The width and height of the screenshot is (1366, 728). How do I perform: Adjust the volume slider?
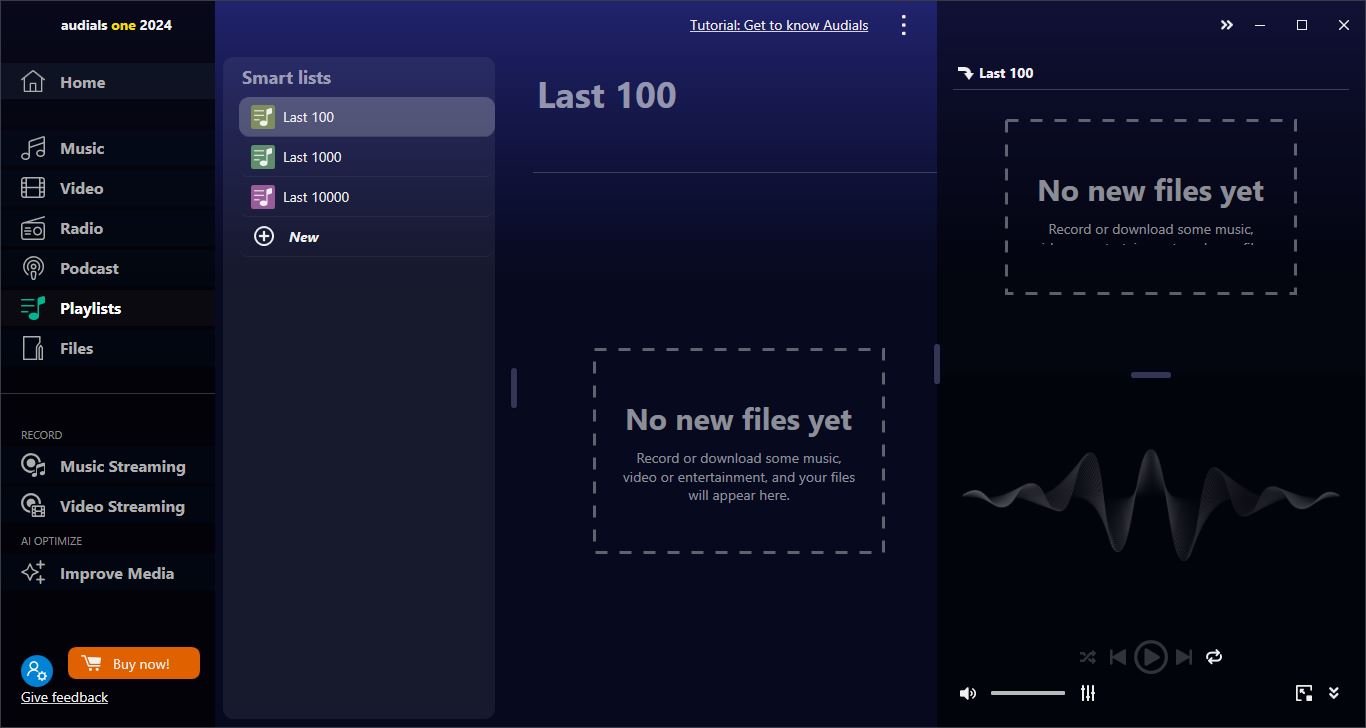point(1028,693)
